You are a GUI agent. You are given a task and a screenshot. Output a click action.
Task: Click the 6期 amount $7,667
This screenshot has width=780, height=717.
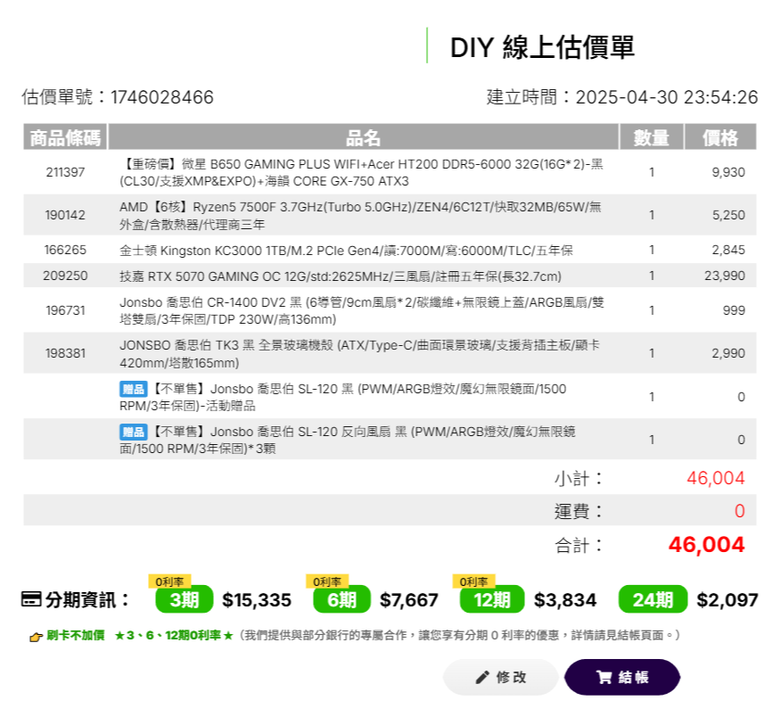click(409, 600)
